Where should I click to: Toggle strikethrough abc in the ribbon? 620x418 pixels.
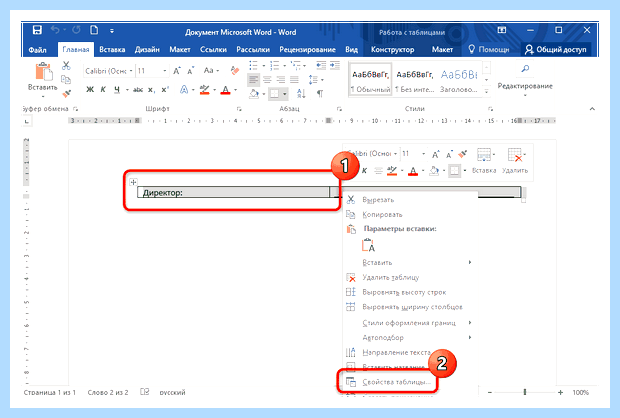138,90
